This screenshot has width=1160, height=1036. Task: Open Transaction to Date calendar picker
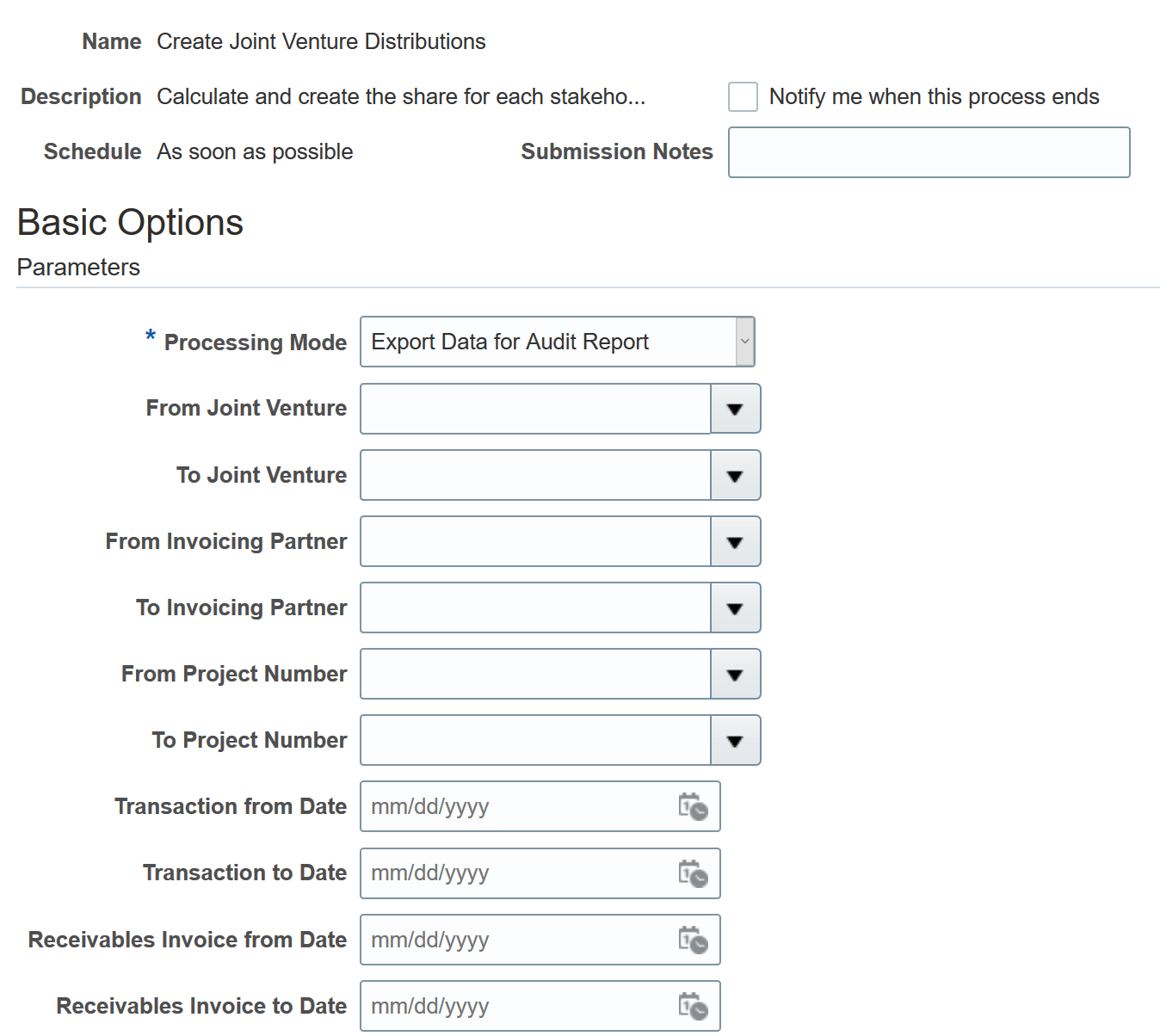(x=693, y=873)
